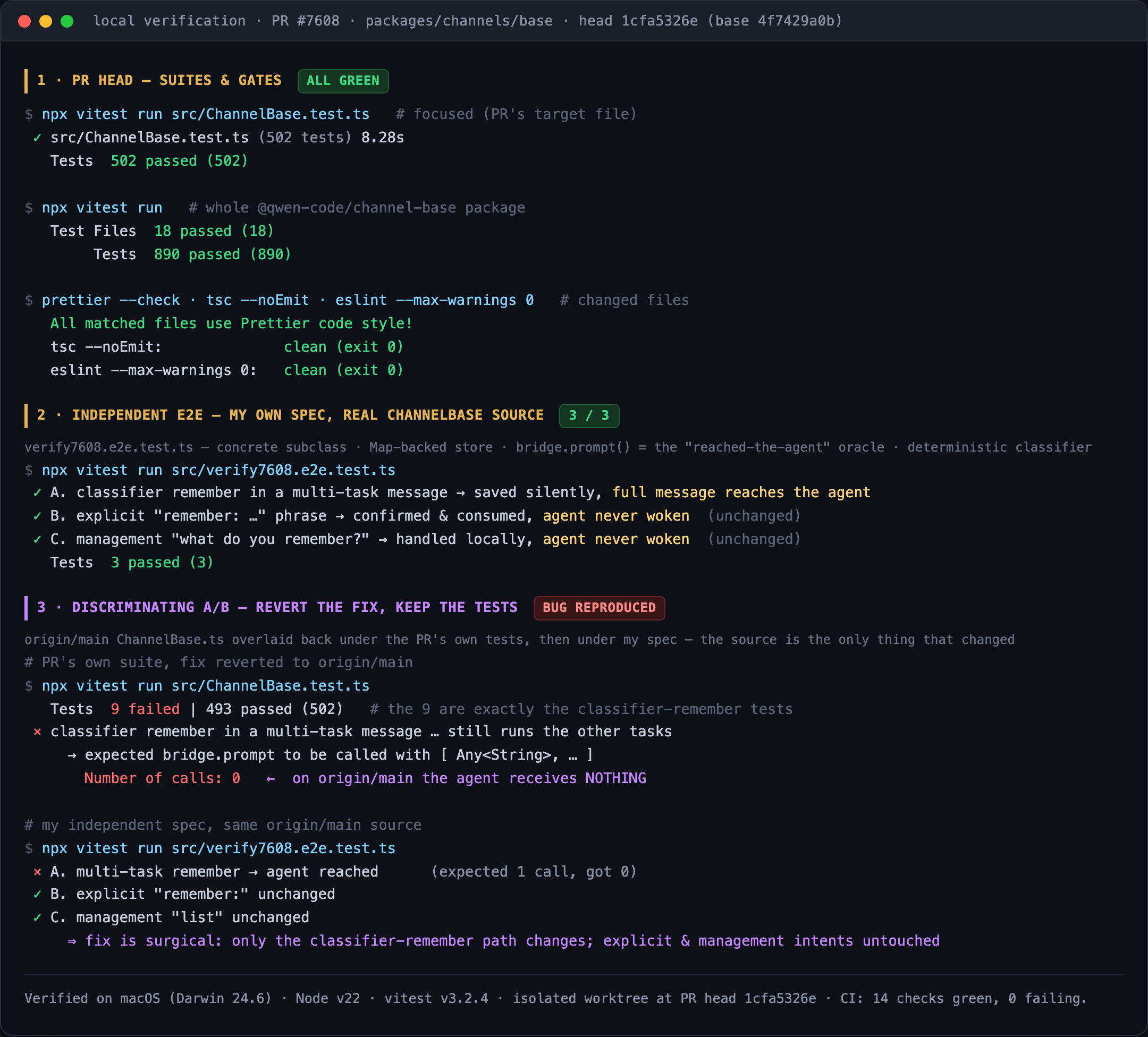Click '(unchanged)' on the row C management line
The image size is (1148, 1037).
754,540
